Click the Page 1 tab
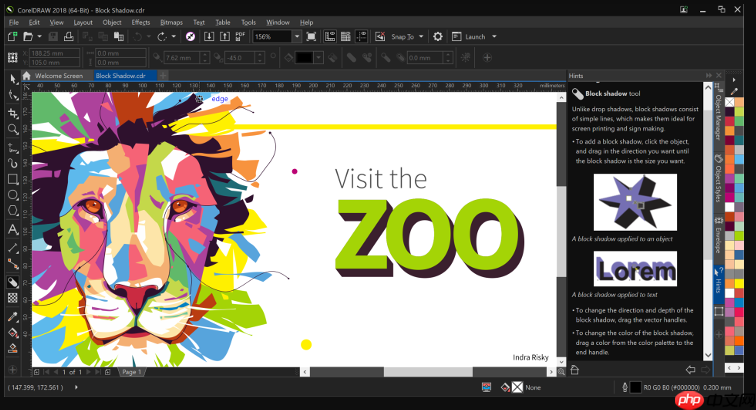 (131, 372)
